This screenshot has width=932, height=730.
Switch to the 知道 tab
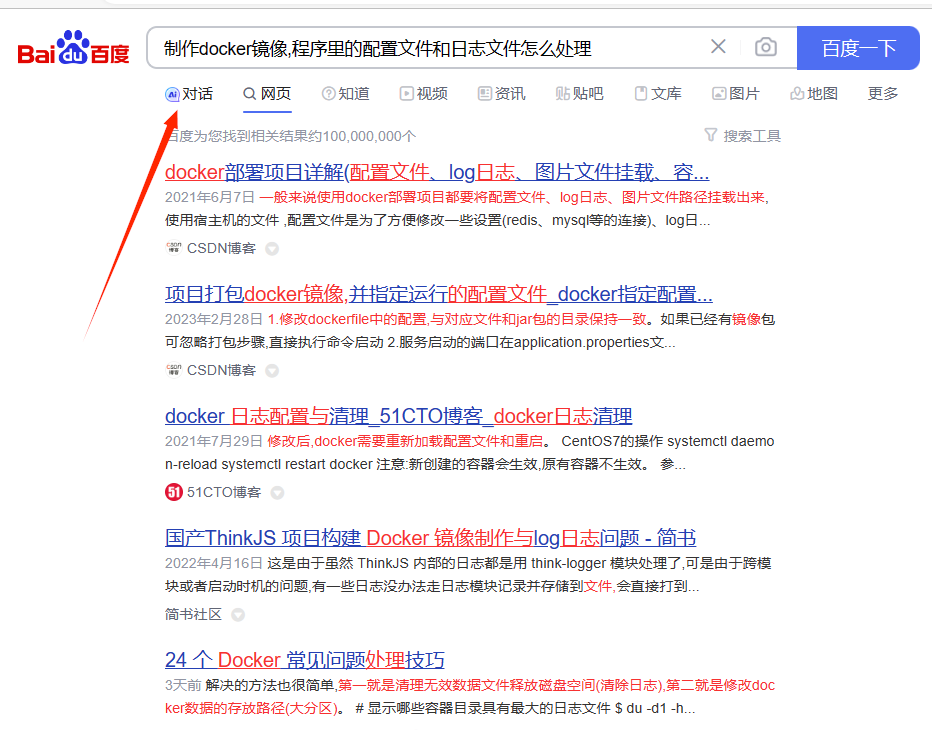pos(345,94)
